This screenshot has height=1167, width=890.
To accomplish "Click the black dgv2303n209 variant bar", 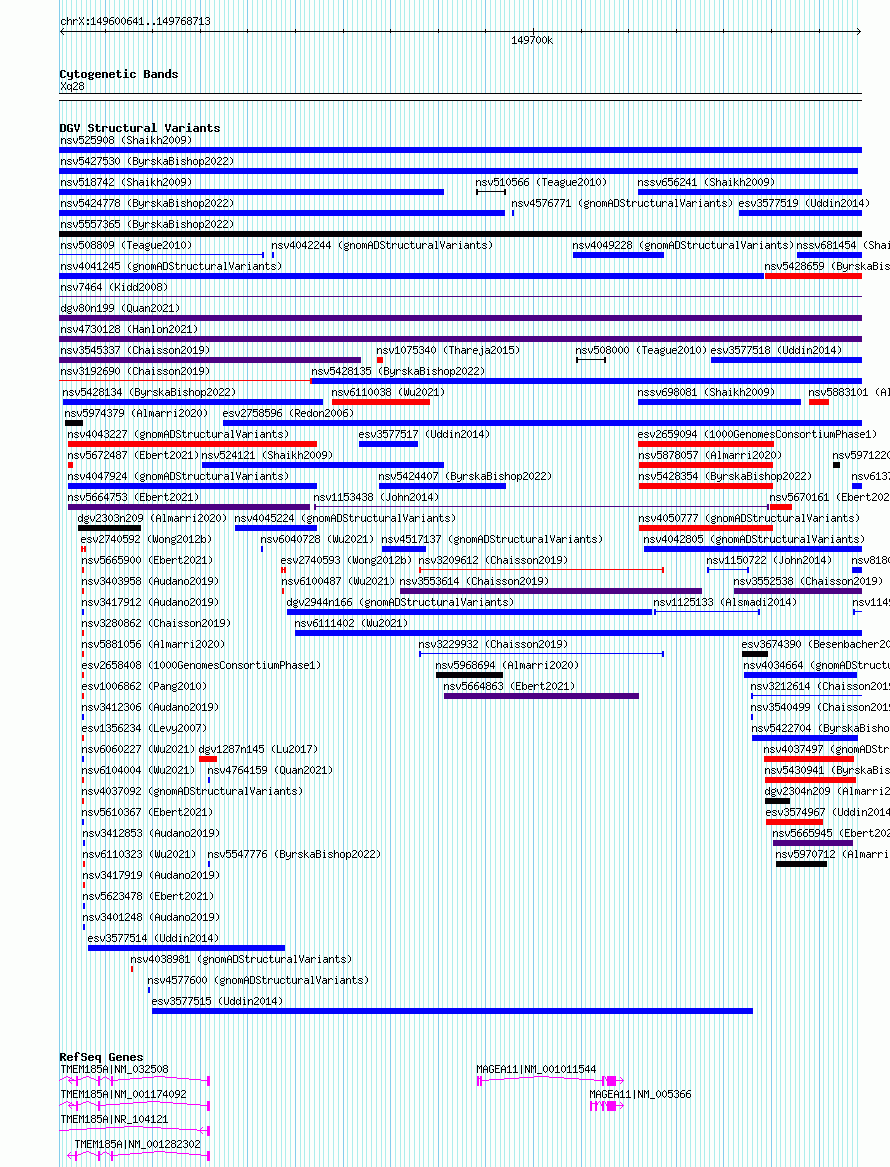I will [109, 528].
